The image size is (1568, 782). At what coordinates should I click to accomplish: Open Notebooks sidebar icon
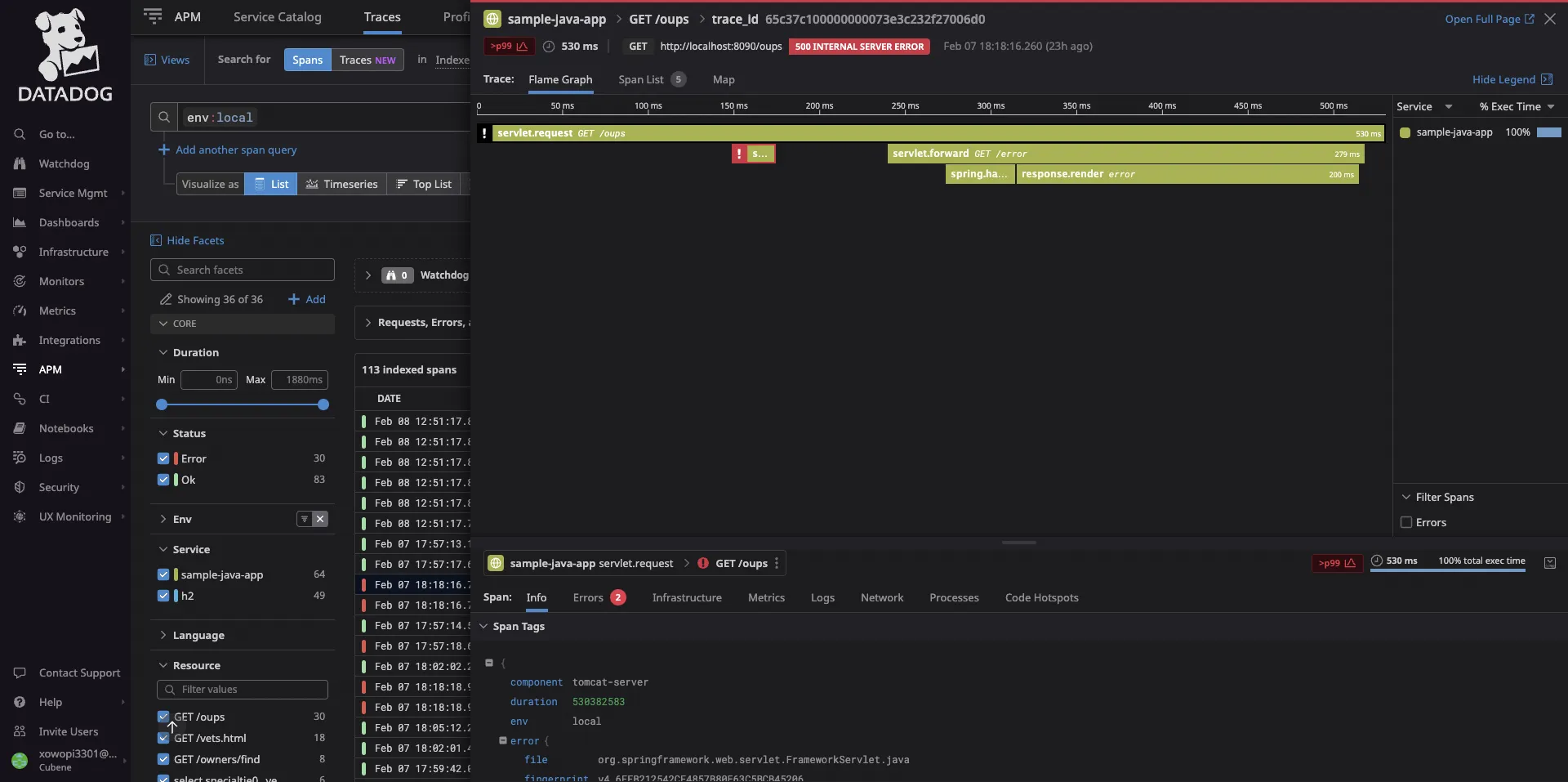click(20, 428)
